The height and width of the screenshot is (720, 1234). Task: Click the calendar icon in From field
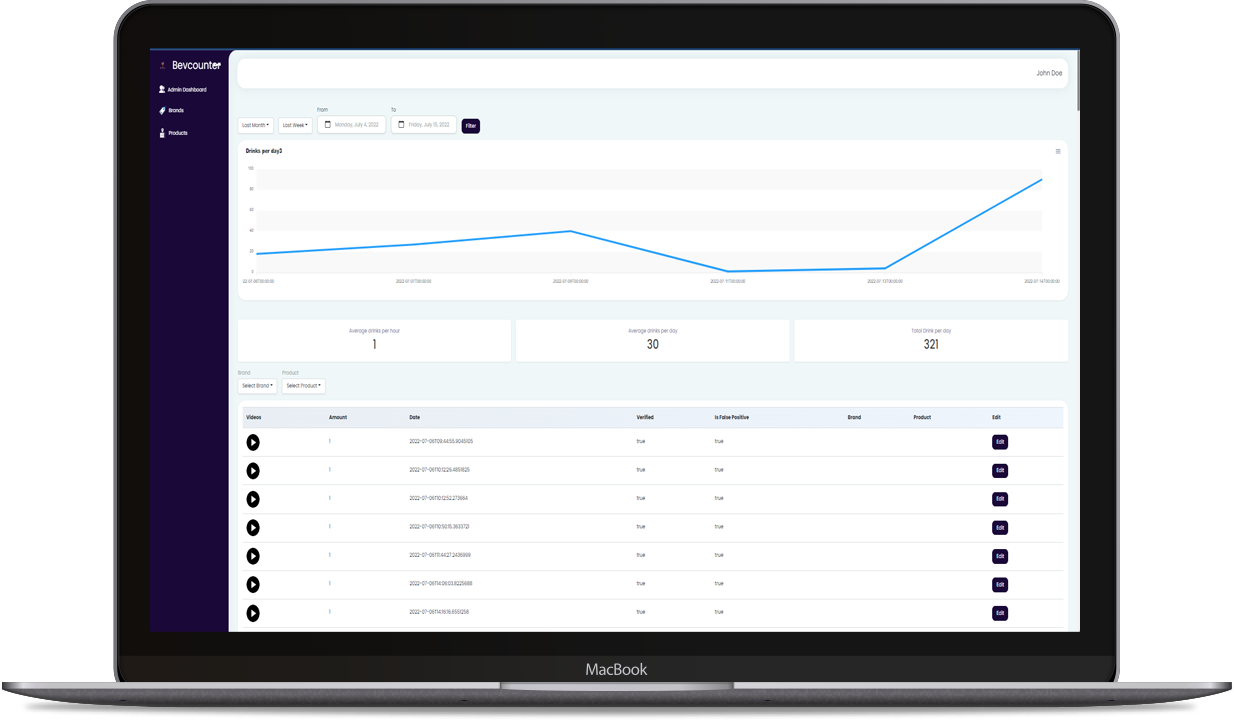click(x=327, y=125)
